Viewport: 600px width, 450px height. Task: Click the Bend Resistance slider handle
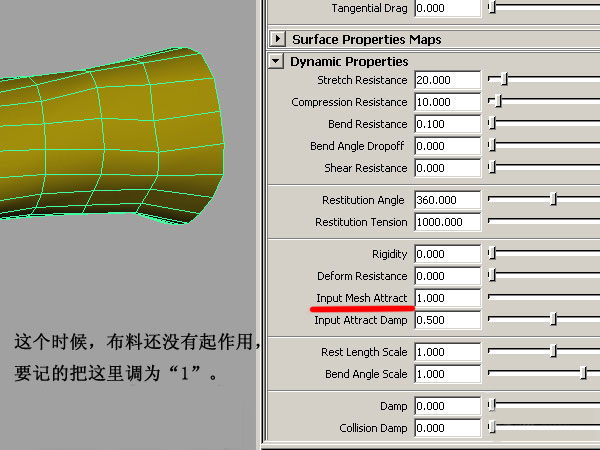coord(492,123)
